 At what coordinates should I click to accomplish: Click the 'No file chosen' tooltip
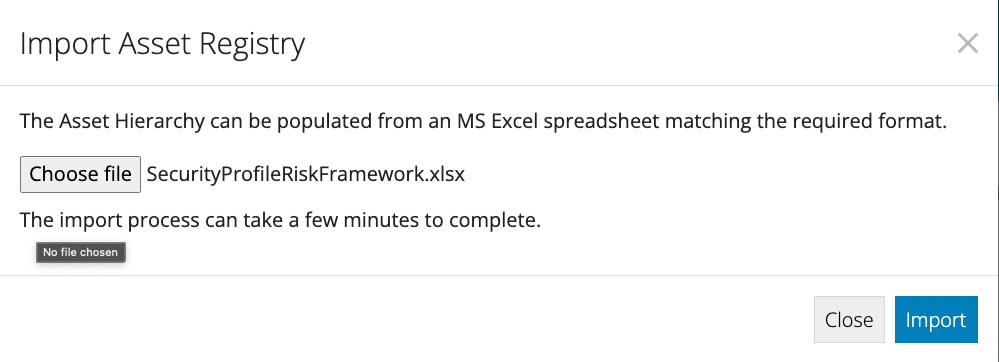point(80,252)
